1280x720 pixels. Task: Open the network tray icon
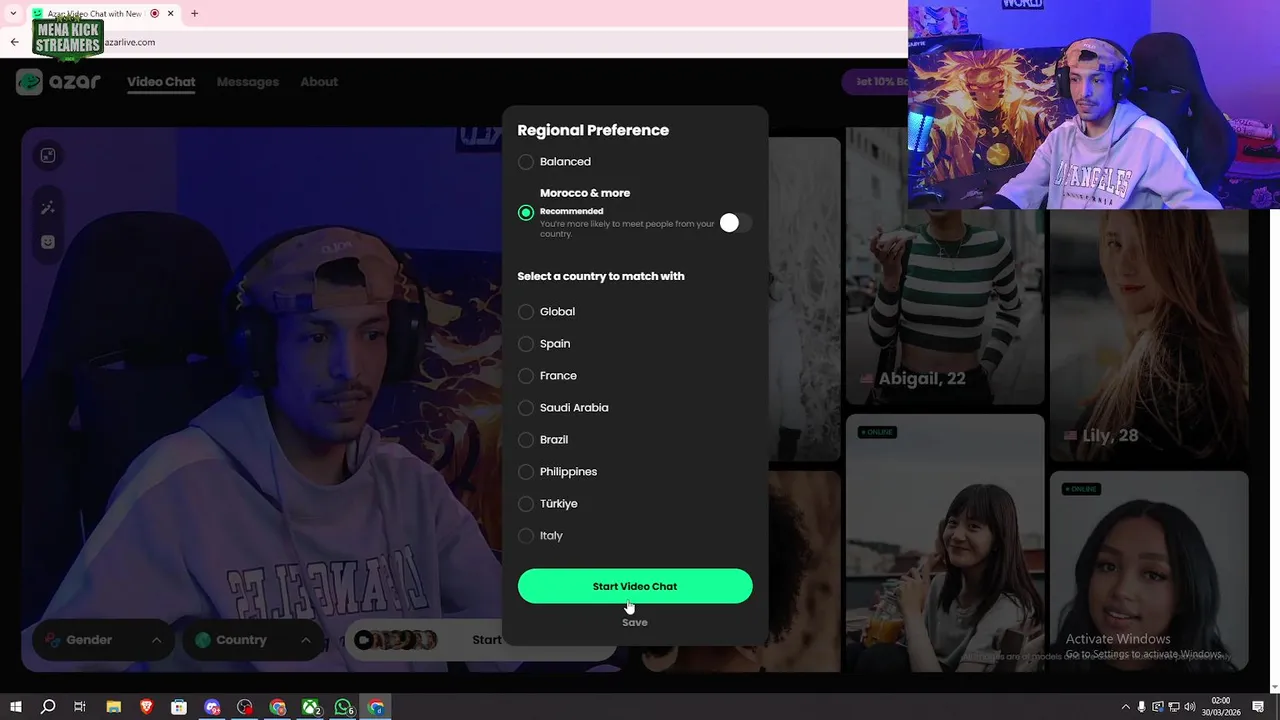click(1174, 707)
